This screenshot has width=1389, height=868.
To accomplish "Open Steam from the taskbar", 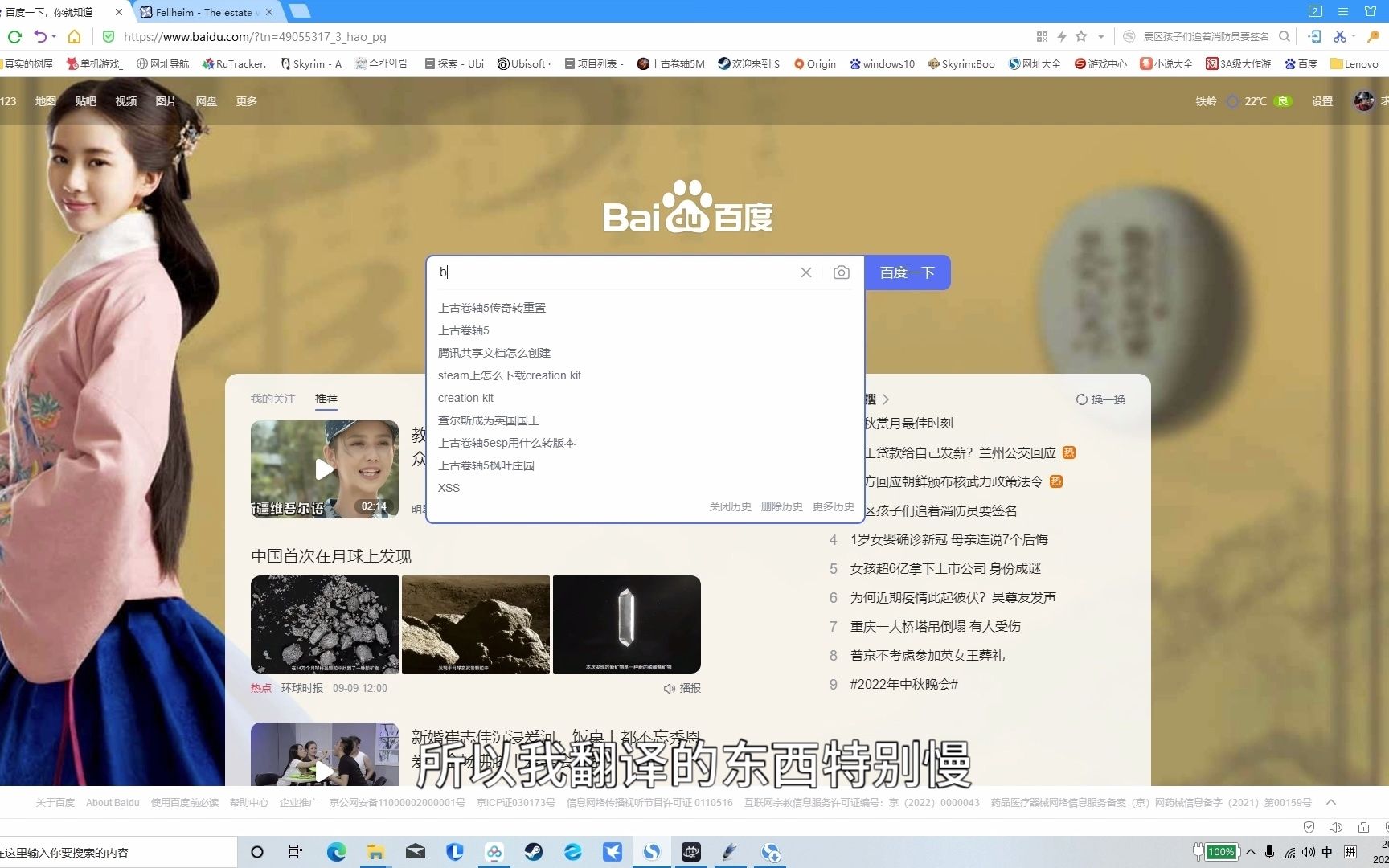I will [534, 852].
